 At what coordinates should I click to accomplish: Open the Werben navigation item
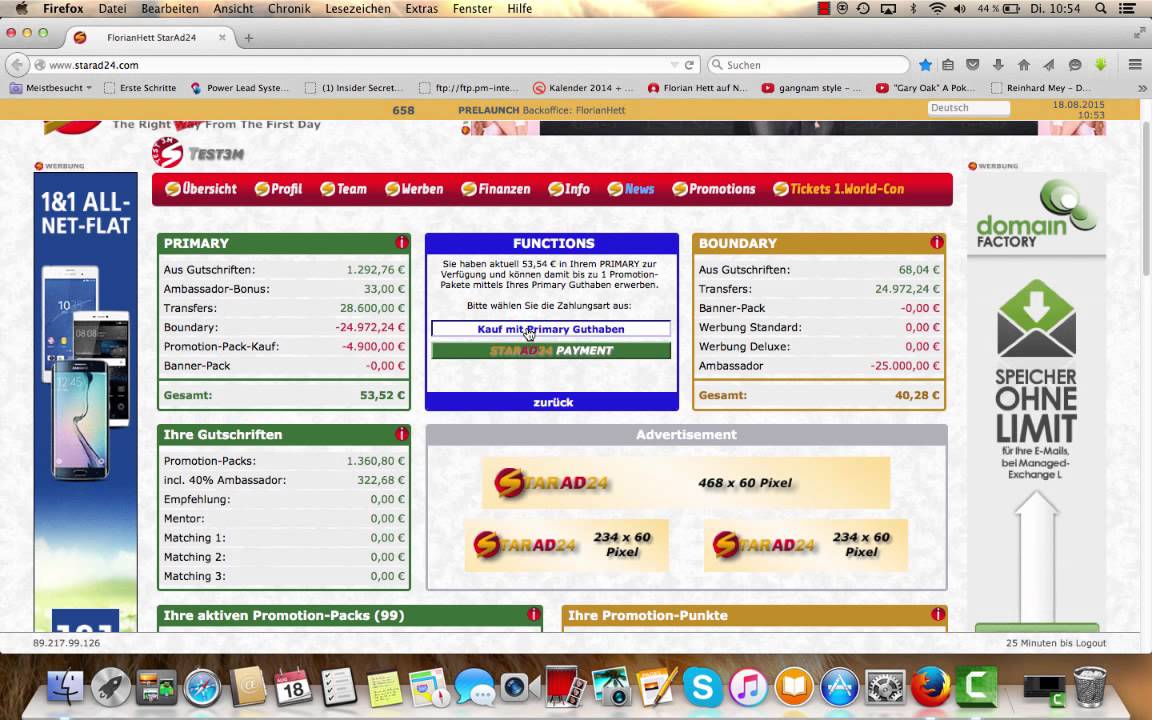(x=414, y=189)
